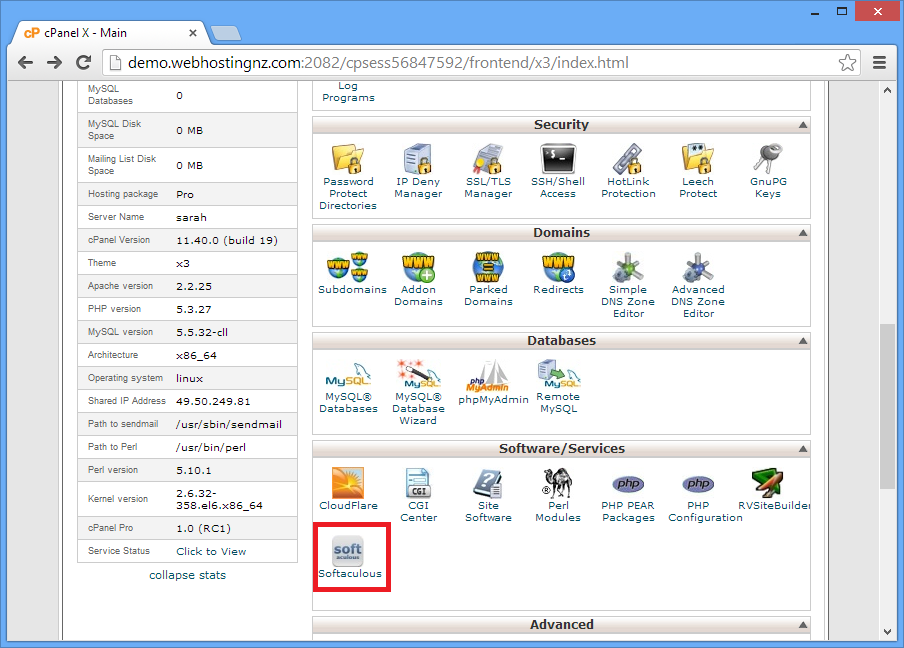
Task: View service status via Click to View
Action: tap(211, 551)
